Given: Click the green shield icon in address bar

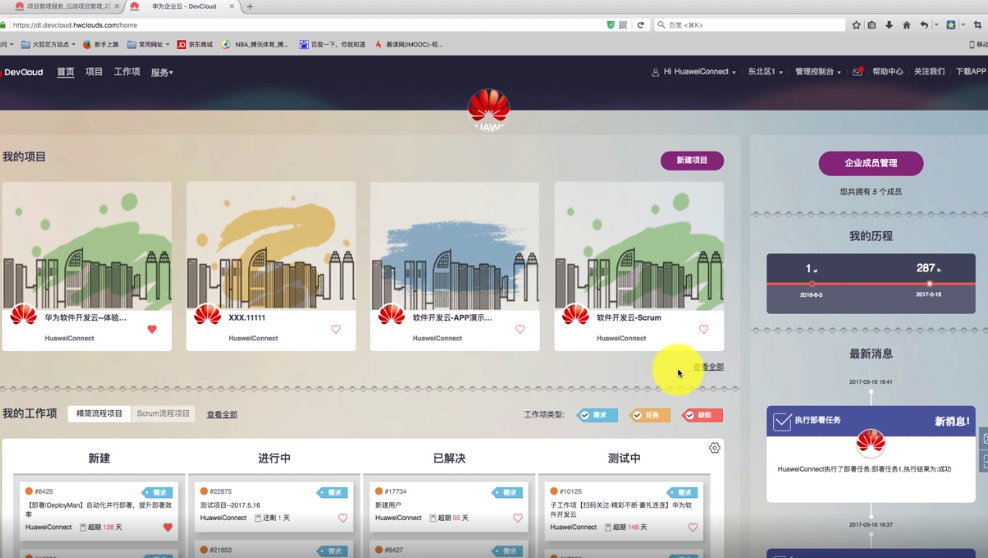Looking at the screenshot, I should click(x=611, y=25).
